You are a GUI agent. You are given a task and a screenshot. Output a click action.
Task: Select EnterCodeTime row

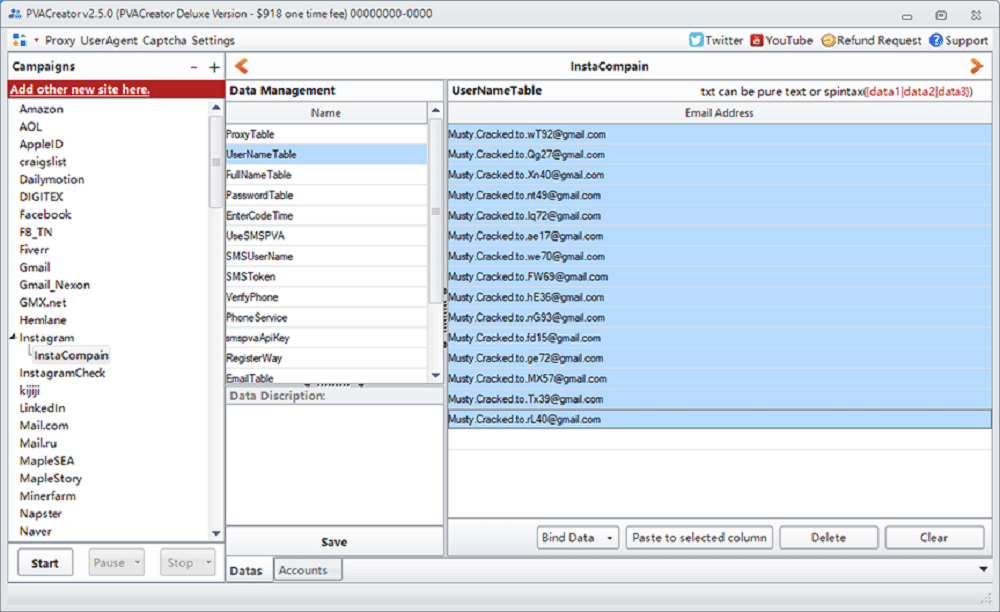pos(327,215)
